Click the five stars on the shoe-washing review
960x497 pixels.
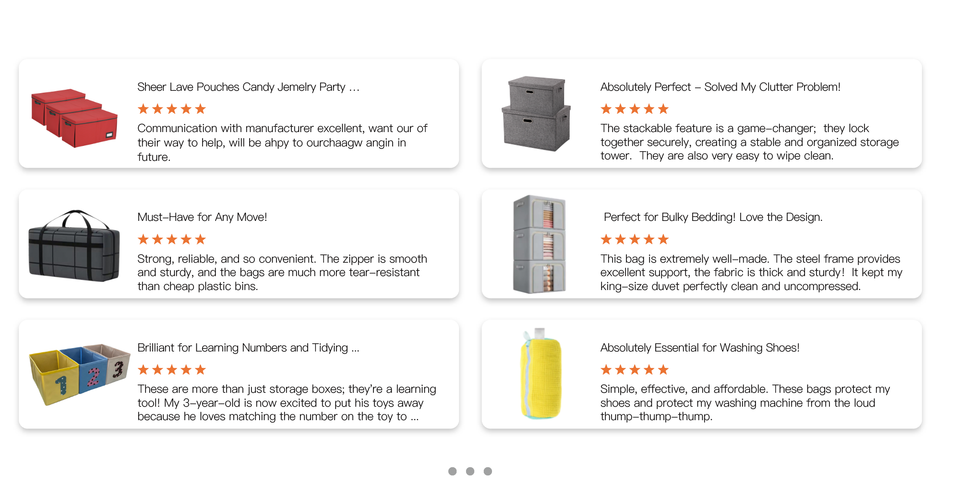coord(634,370)
